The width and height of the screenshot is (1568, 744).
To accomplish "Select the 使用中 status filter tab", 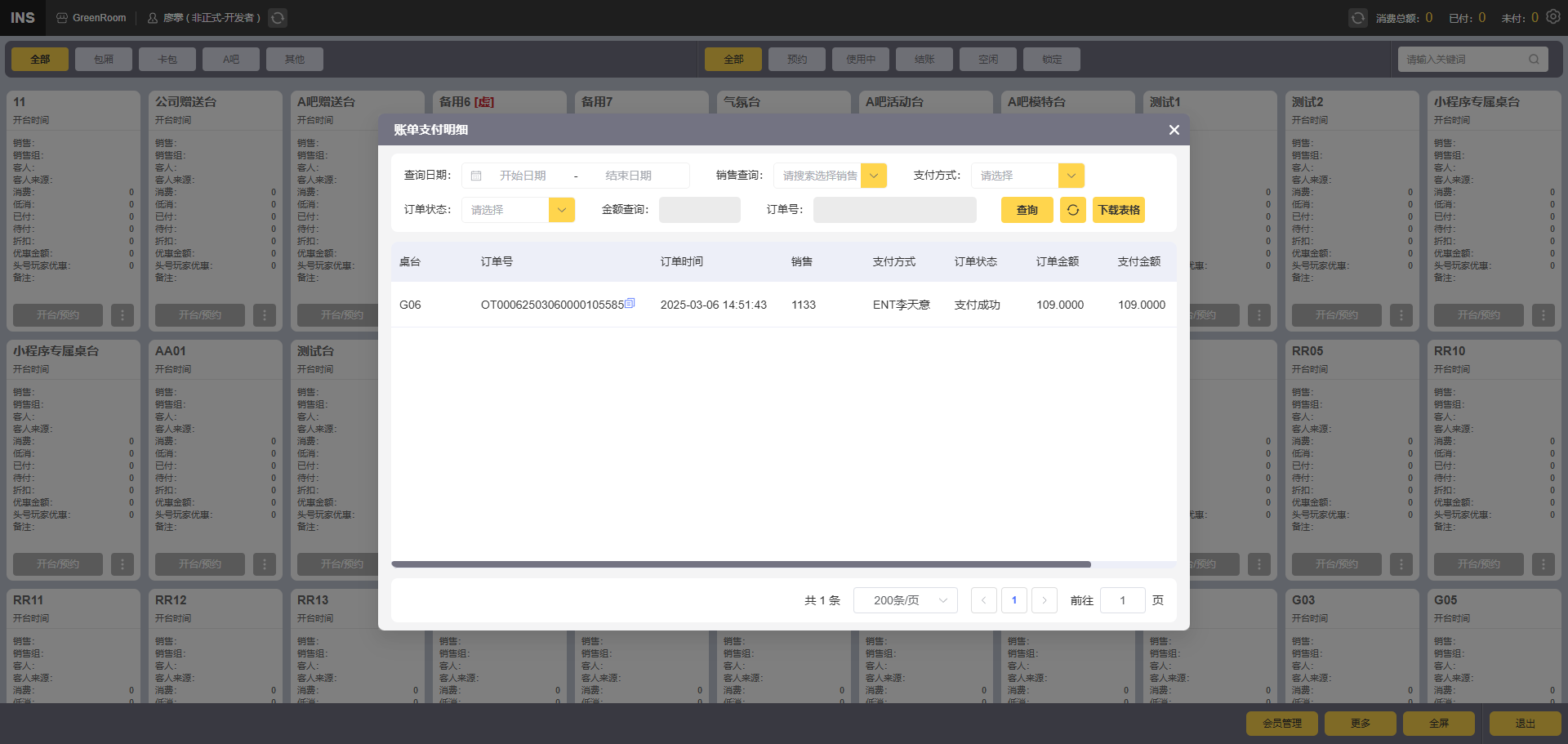I will [861, 59].
